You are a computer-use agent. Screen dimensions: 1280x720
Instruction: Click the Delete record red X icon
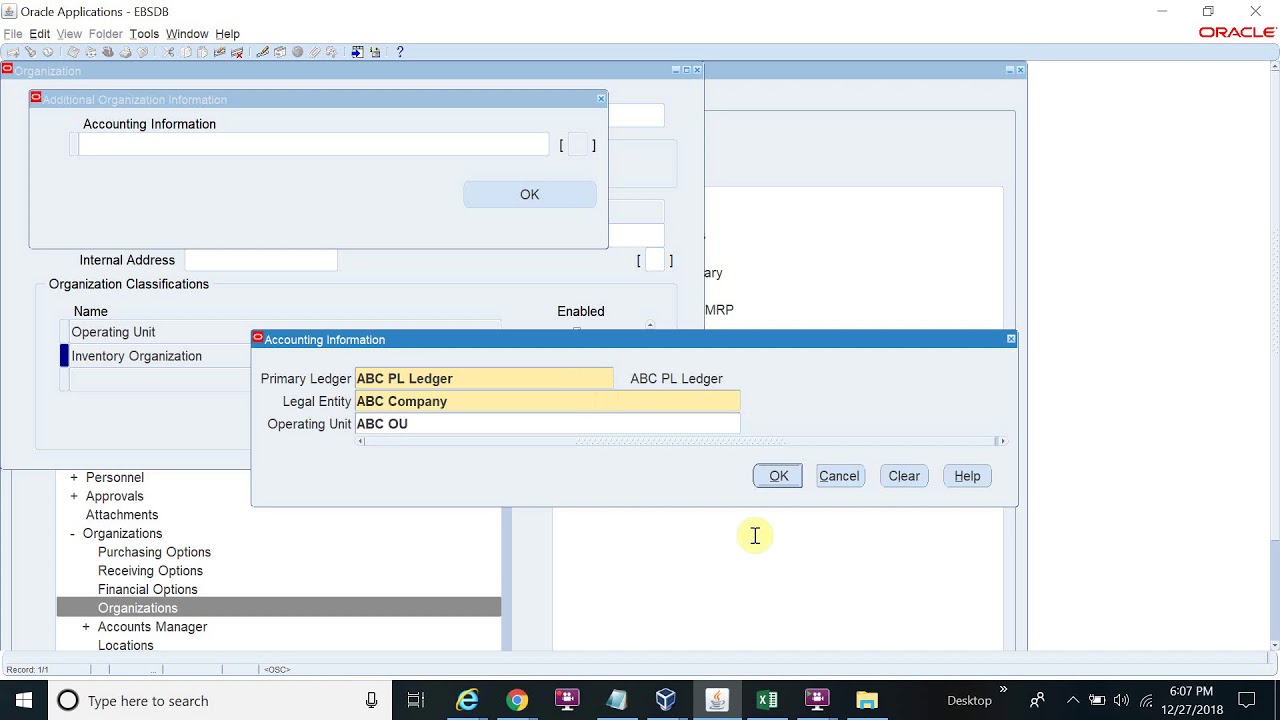(x=236, y=52)
